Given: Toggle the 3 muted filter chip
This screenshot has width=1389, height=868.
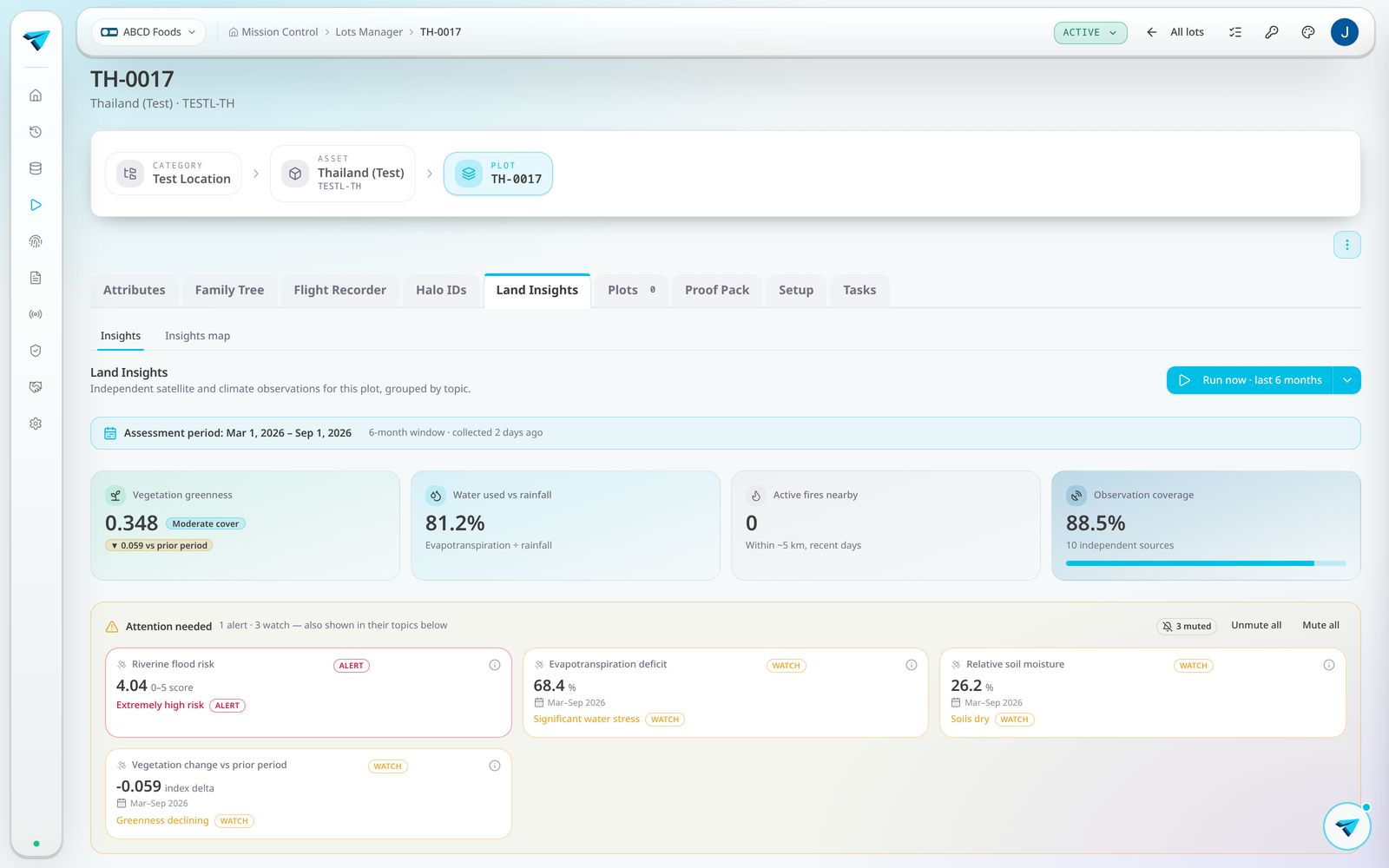Looking at the screenshot, I should (1187, 626).
